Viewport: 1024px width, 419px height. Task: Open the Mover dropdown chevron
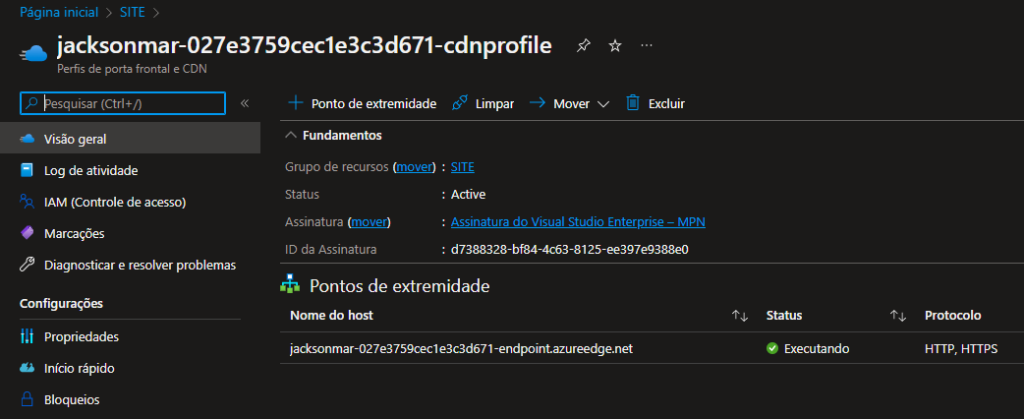coord(603,104)
